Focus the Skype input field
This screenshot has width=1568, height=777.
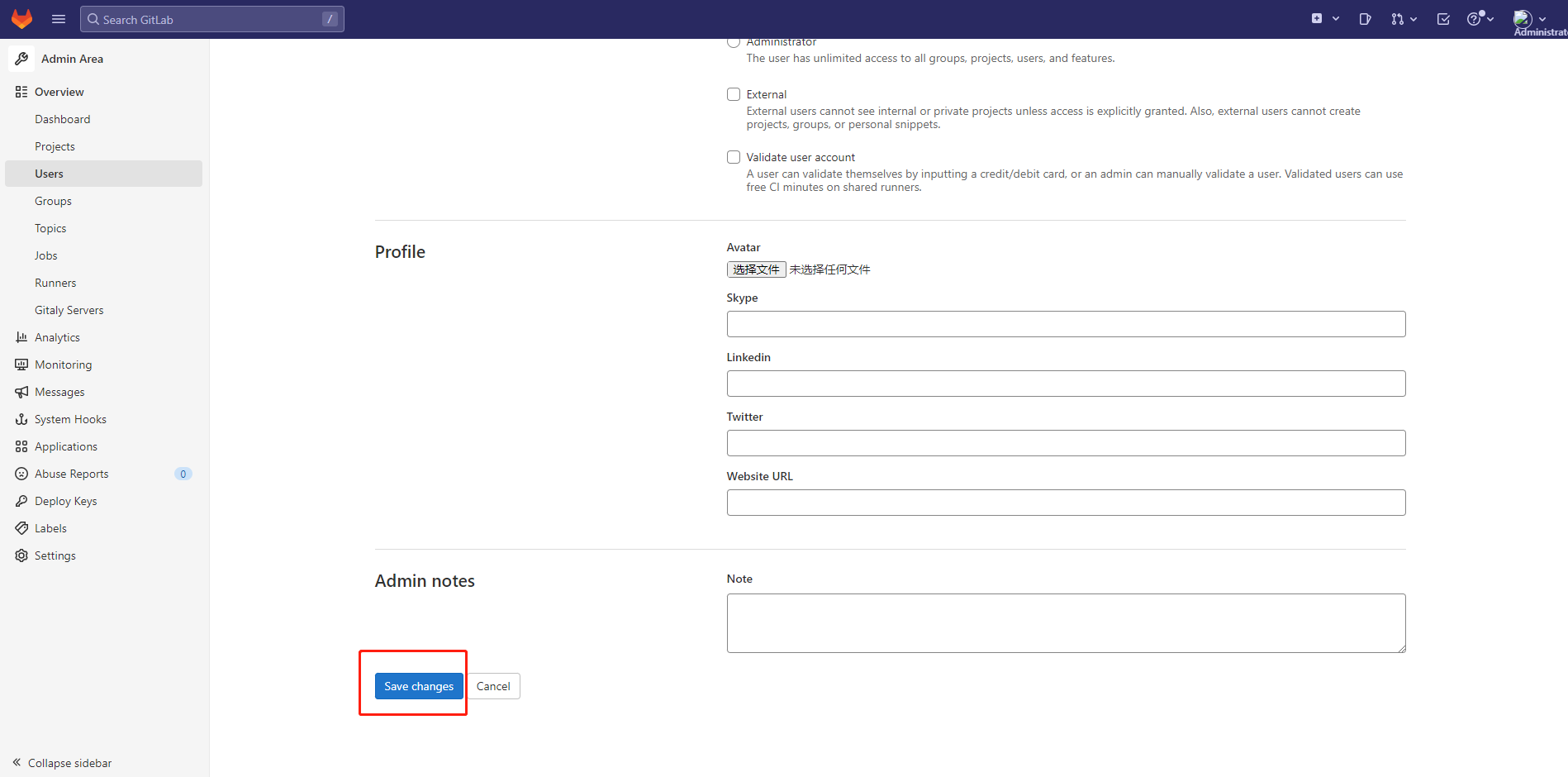(x=1066, y=324)
